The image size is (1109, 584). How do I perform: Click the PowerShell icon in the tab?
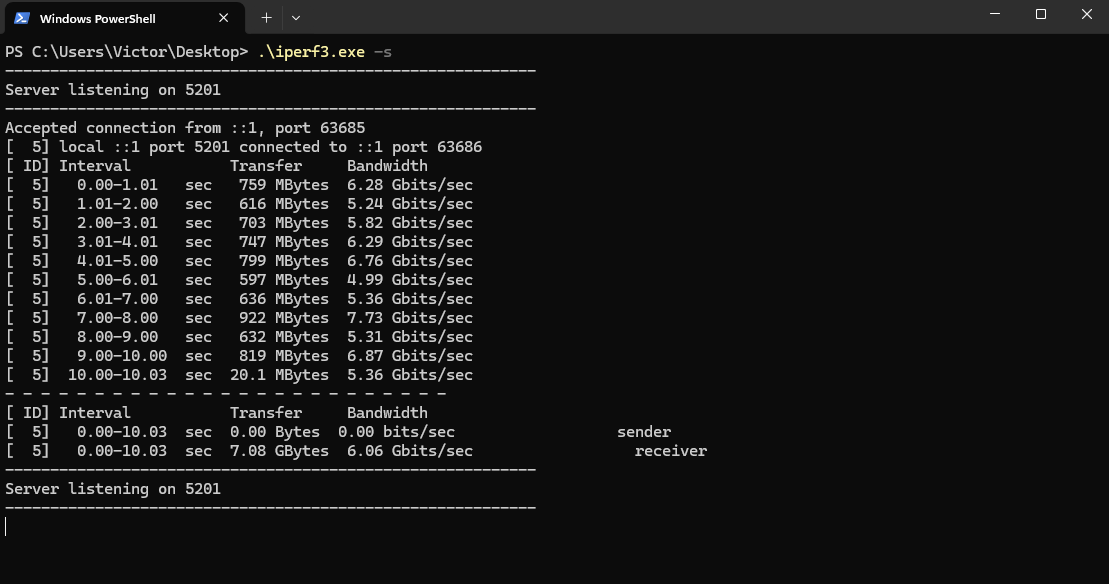tap(22, 18)
